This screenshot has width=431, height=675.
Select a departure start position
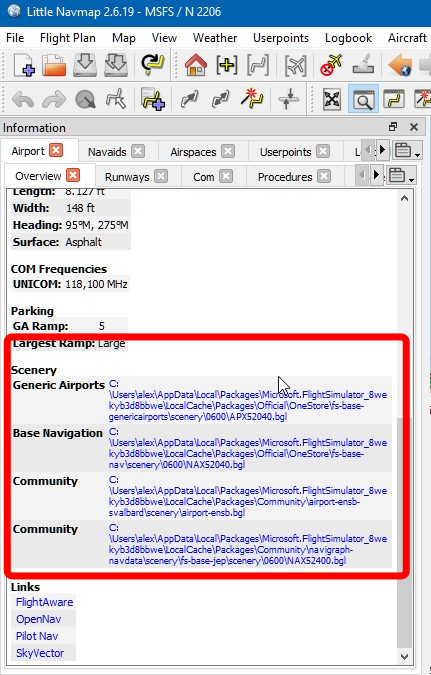[x=85, y=99]
